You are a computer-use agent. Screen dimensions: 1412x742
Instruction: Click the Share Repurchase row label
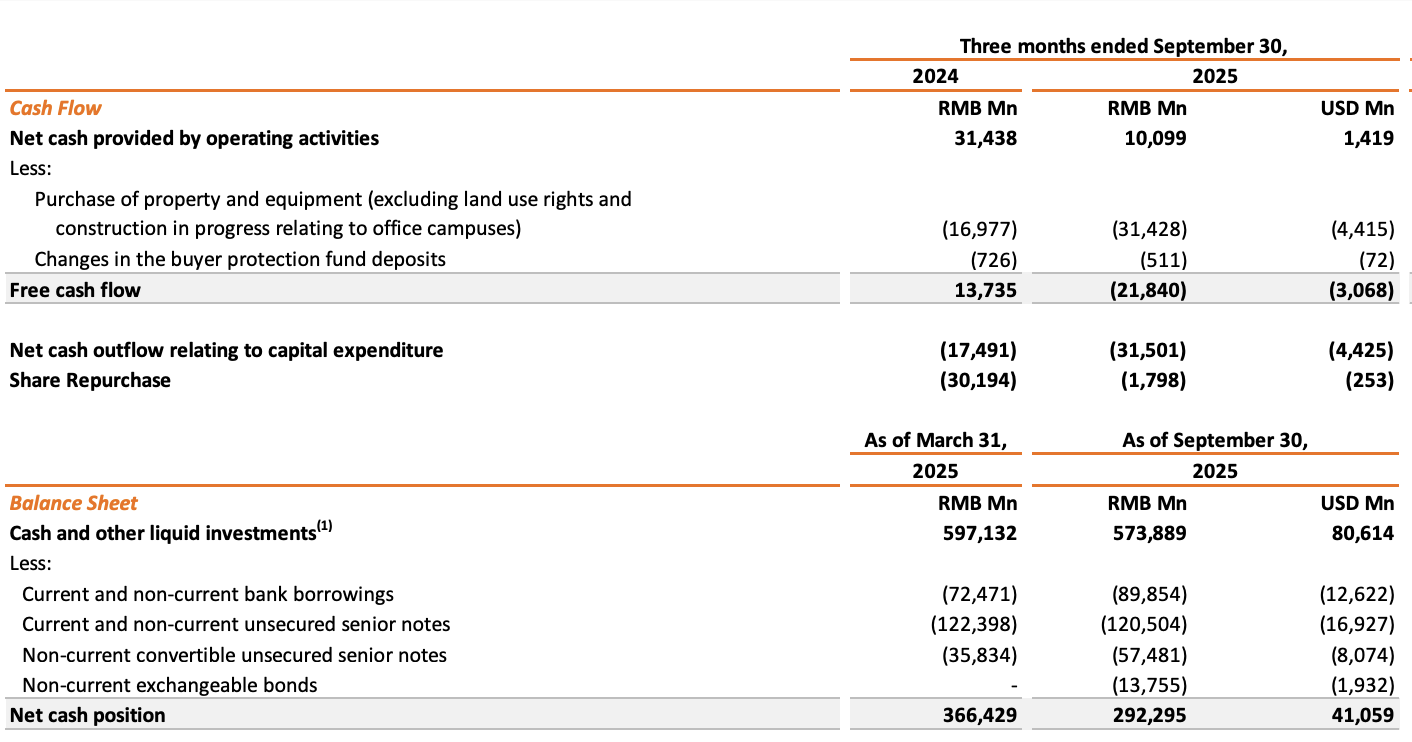pos(90,380)
